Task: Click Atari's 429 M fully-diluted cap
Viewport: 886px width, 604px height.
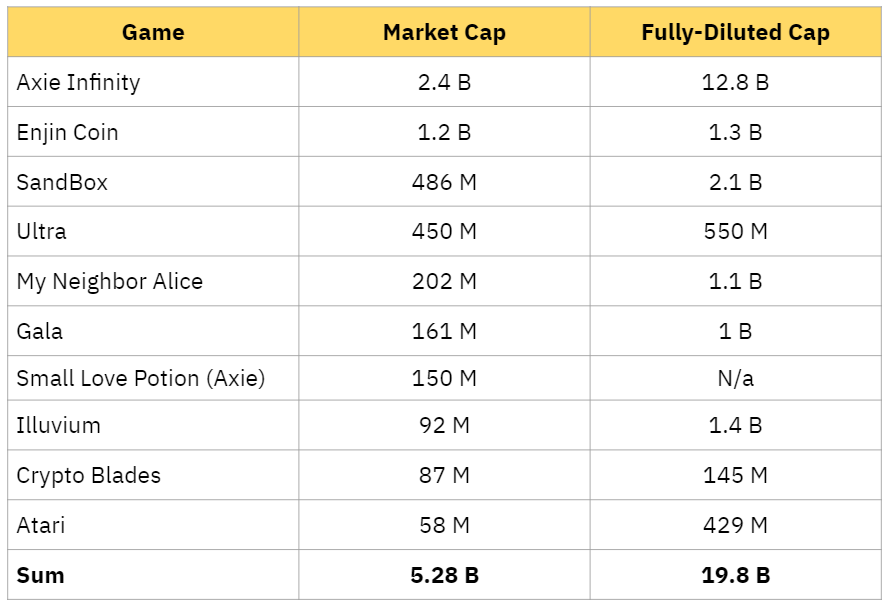Action: 735,525
